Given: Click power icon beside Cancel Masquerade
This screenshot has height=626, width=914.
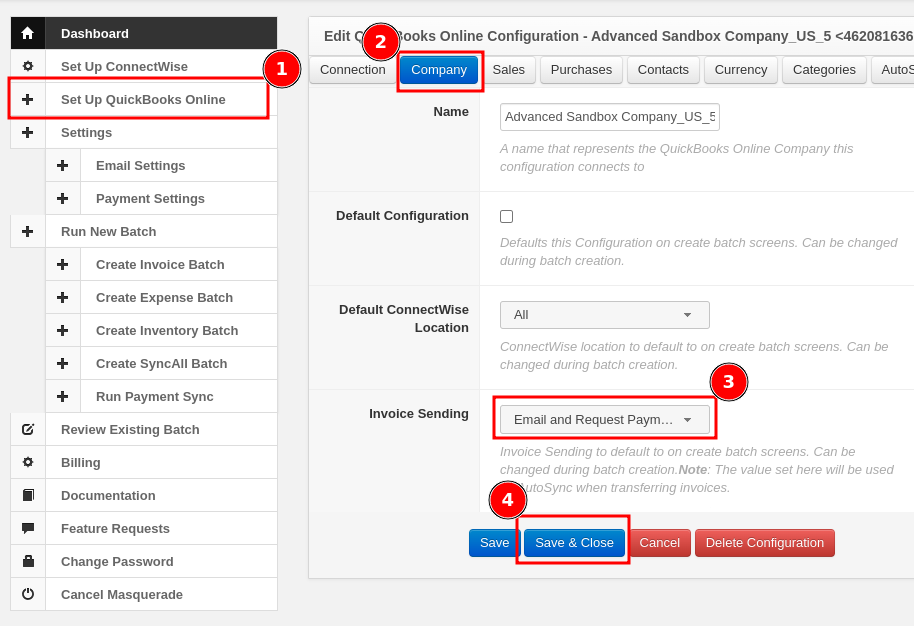Looking at the screenshot, I should click(x=27, y=595).
